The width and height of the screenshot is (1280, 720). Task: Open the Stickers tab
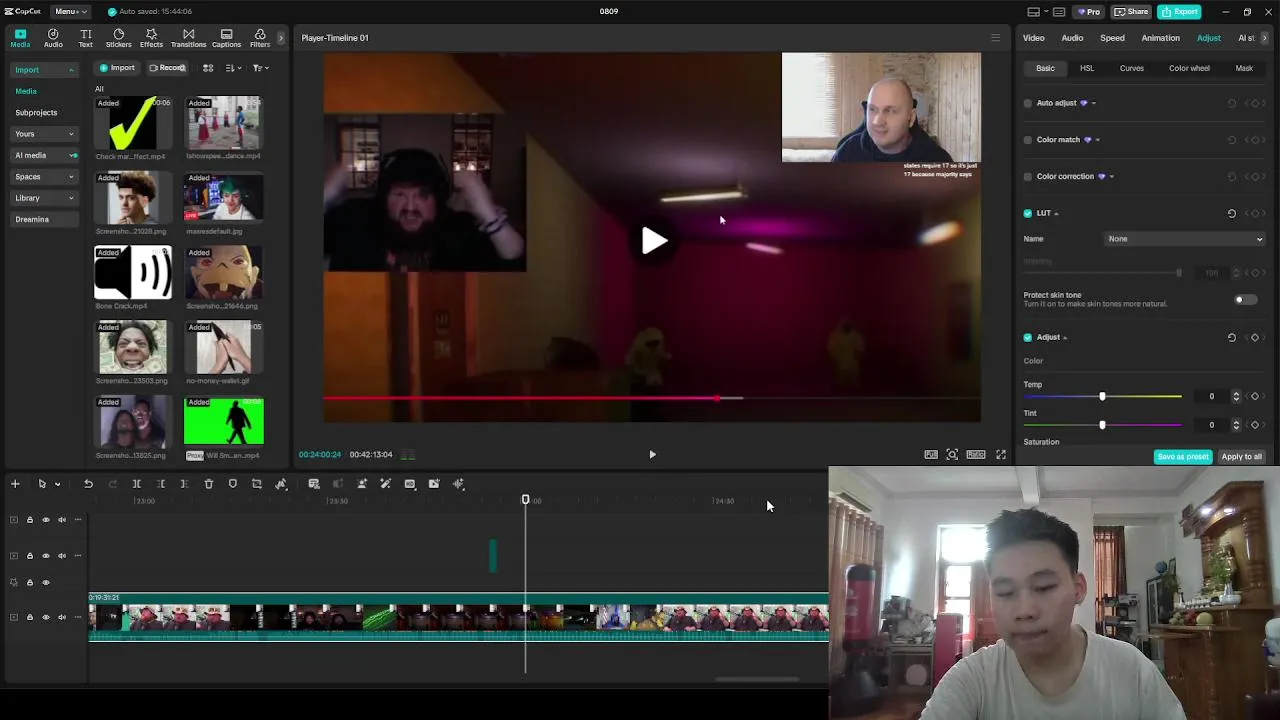point(118,38)
